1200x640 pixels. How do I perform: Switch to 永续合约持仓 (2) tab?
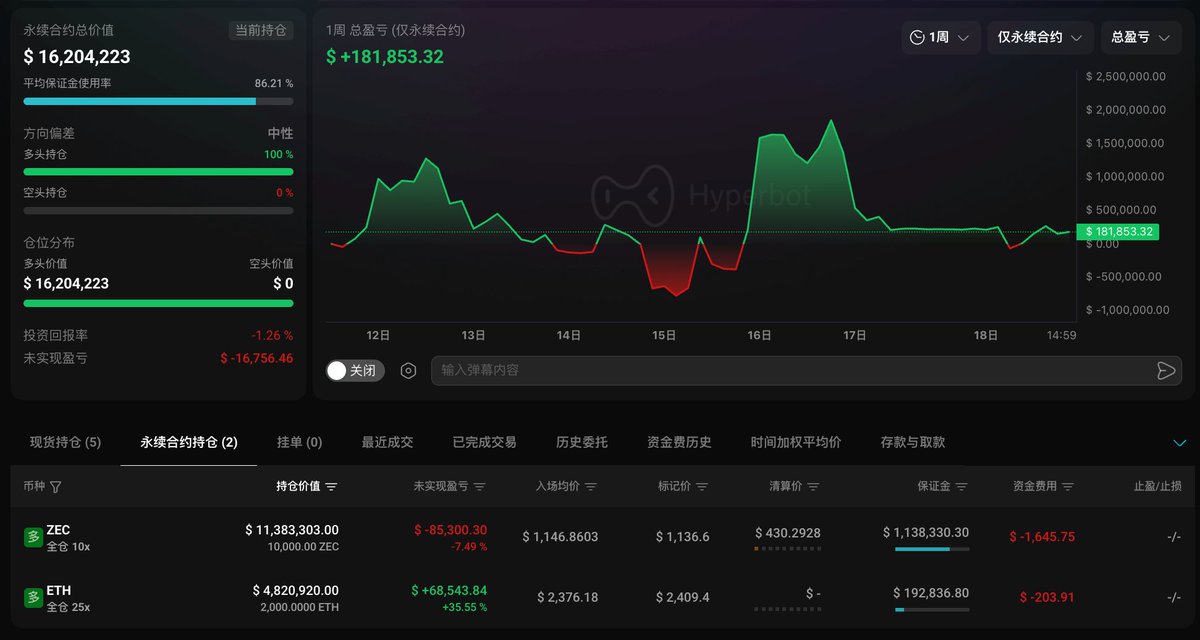(x=189, y=442)
